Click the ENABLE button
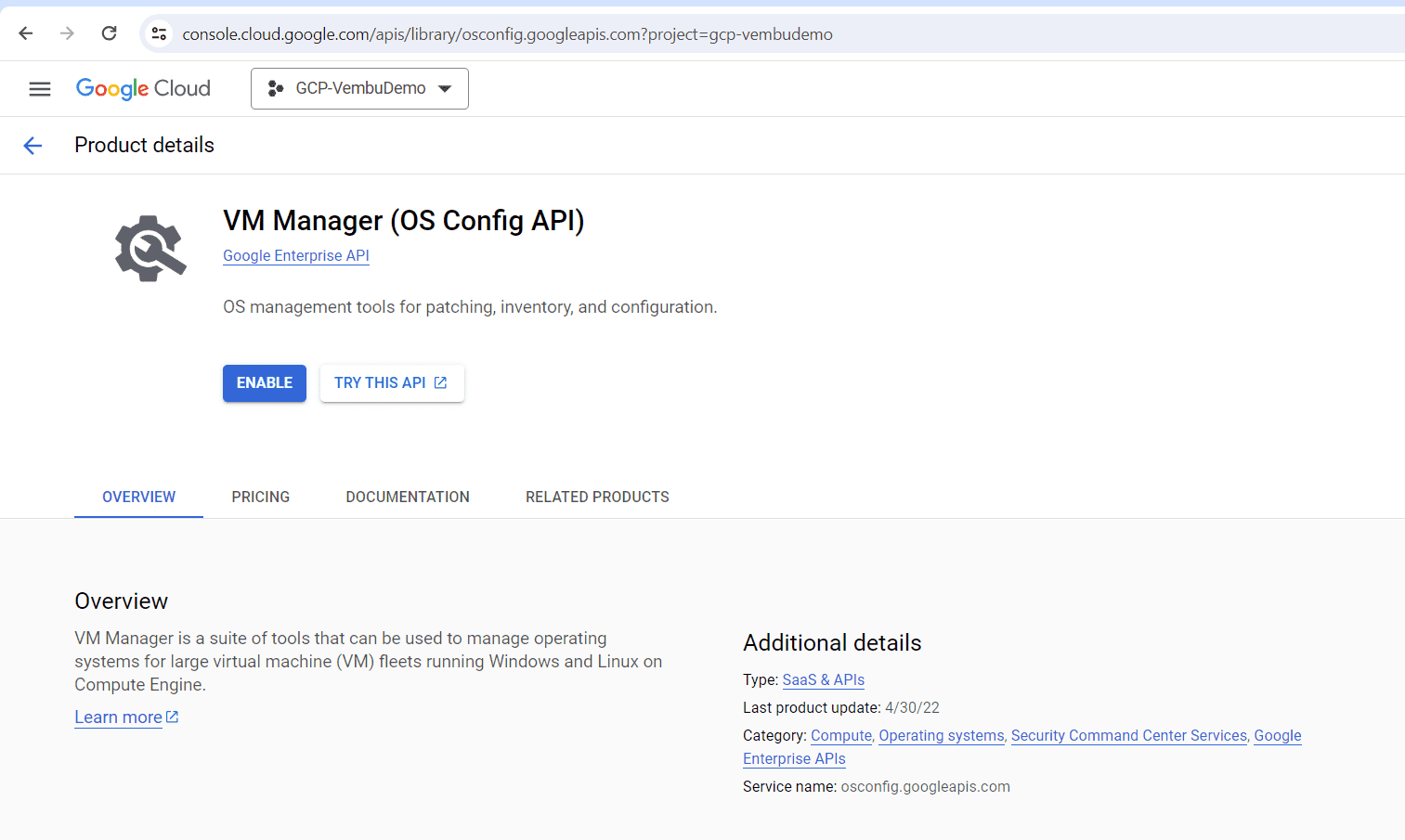The height and width of the screenshot is (840, 1405). (x=265, y=383)
